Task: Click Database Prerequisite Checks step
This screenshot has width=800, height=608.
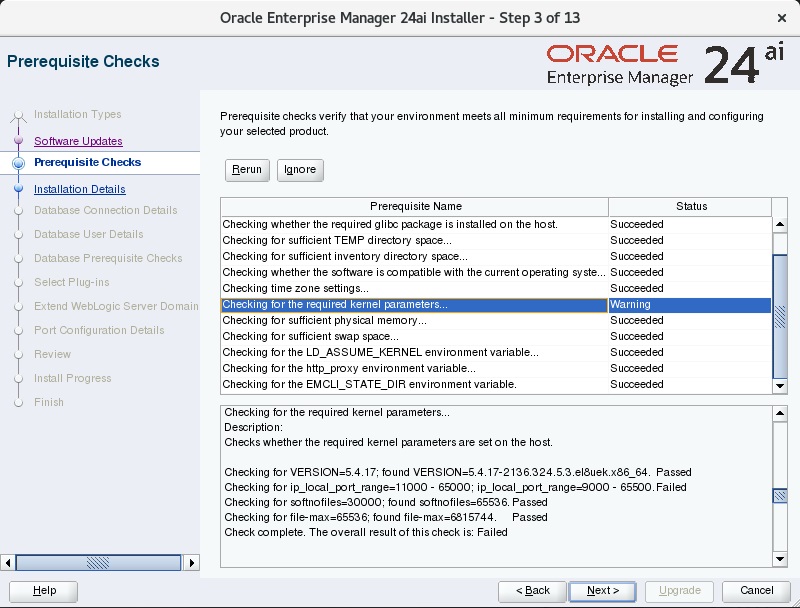Action: pos(108,258)
